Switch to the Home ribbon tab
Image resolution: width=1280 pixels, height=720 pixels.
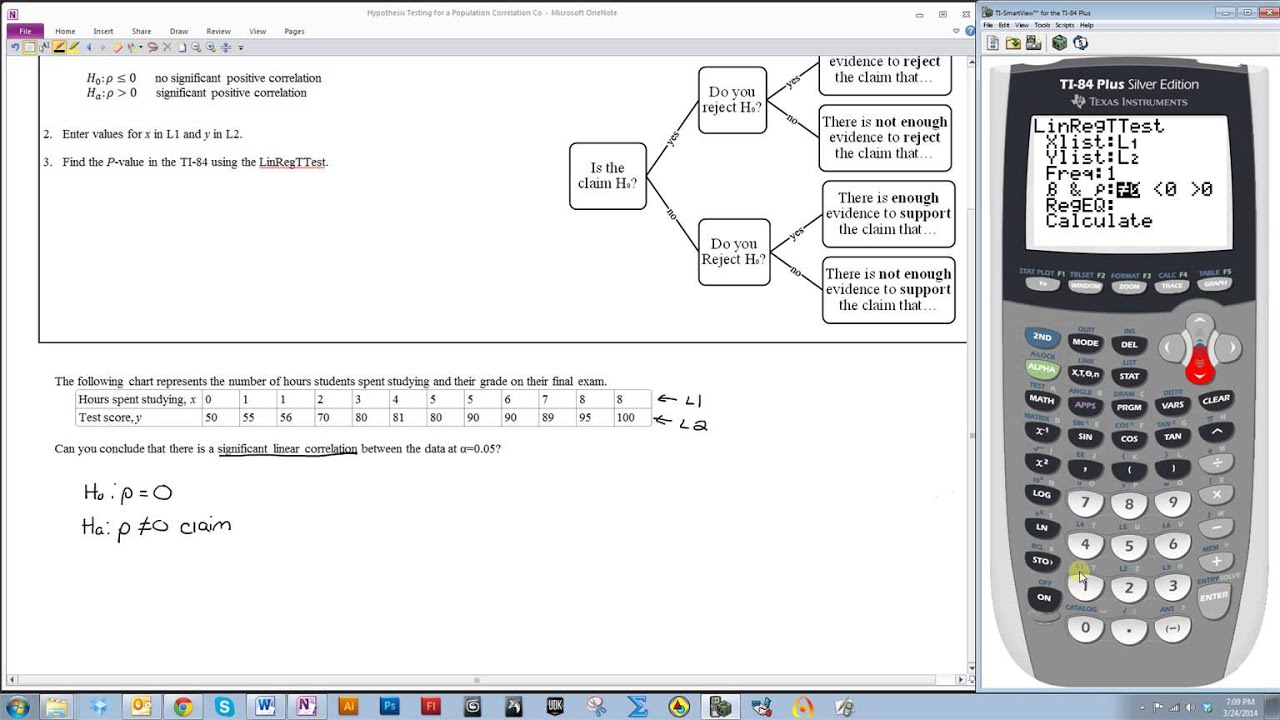pos(65,31)
